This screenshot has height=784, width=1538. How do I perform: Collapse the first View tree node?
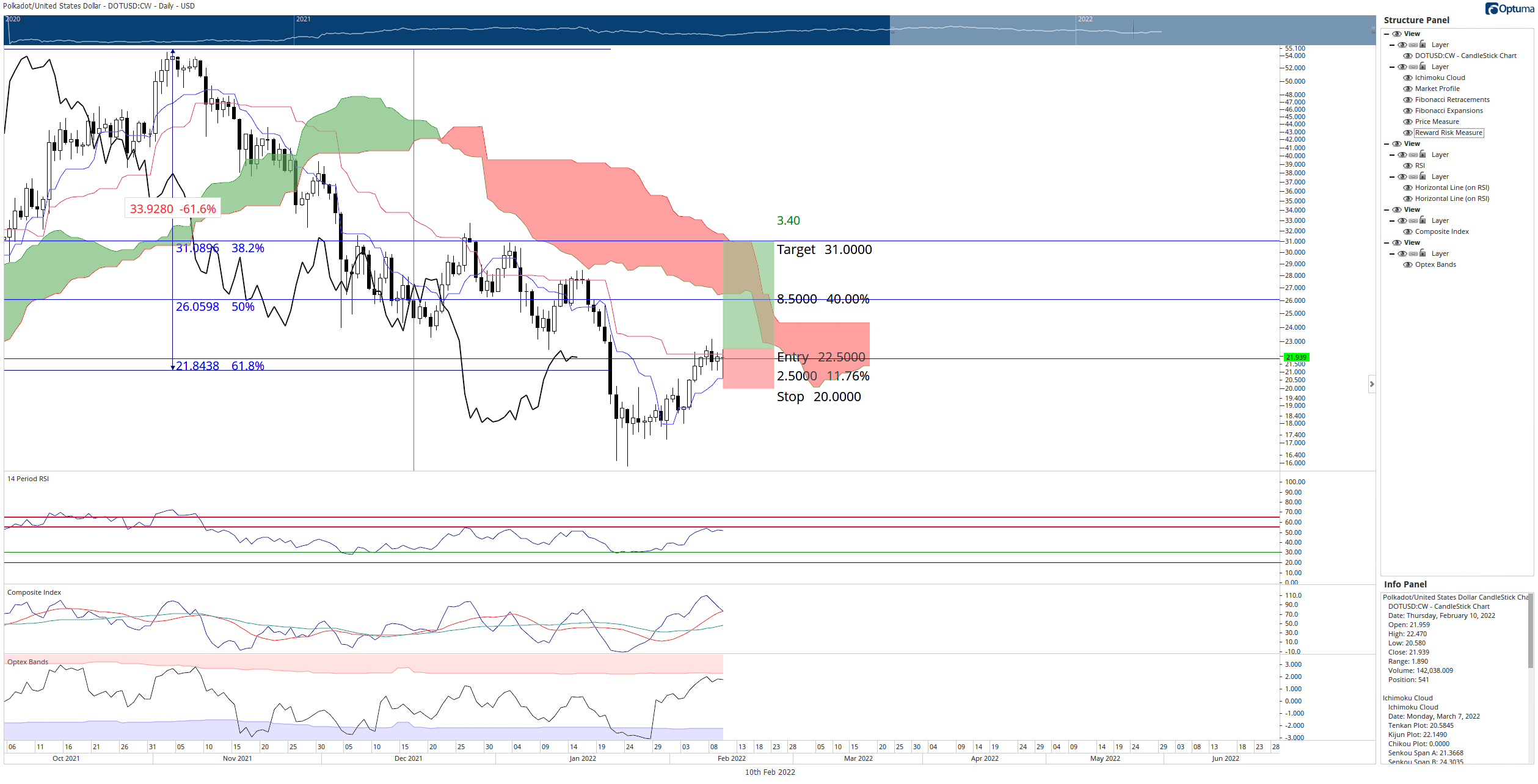coord(1387,34)
